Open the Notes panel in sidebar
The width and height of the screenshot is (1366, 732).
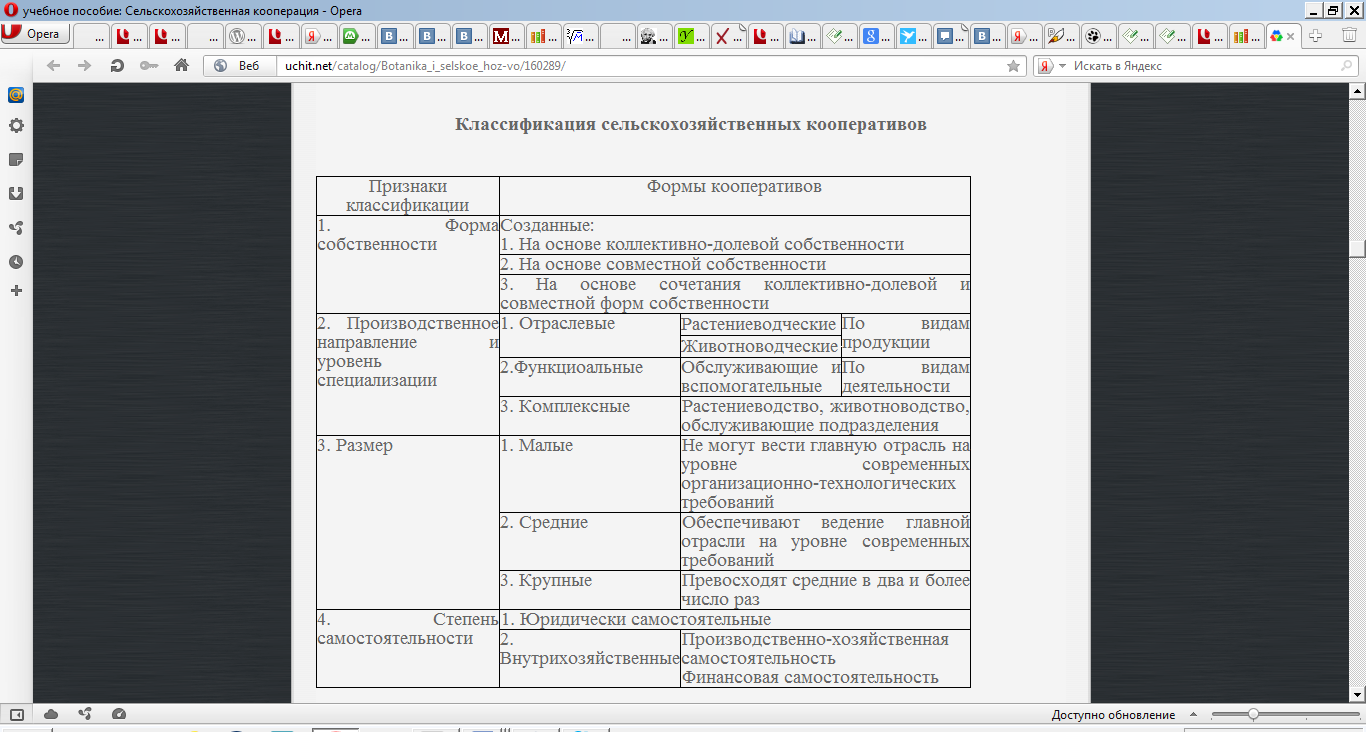16,160
